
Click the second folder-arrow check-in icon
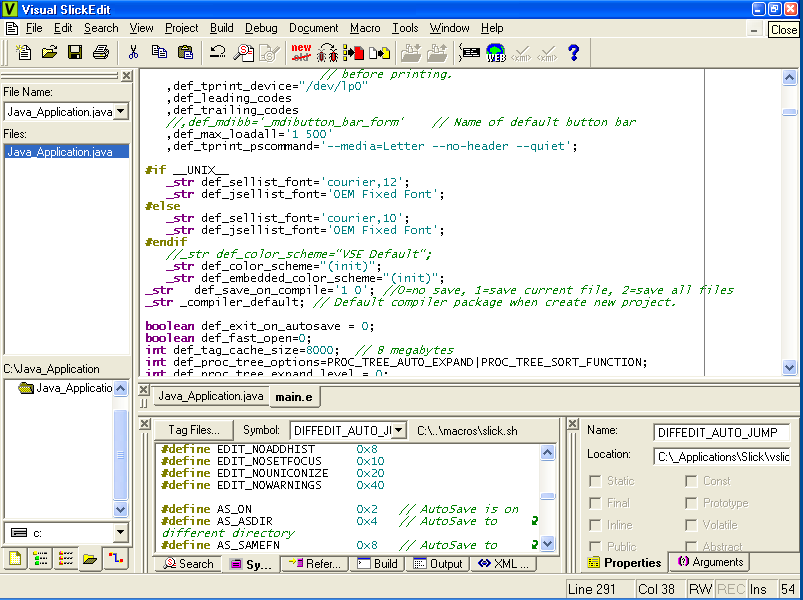pos(437,52)
